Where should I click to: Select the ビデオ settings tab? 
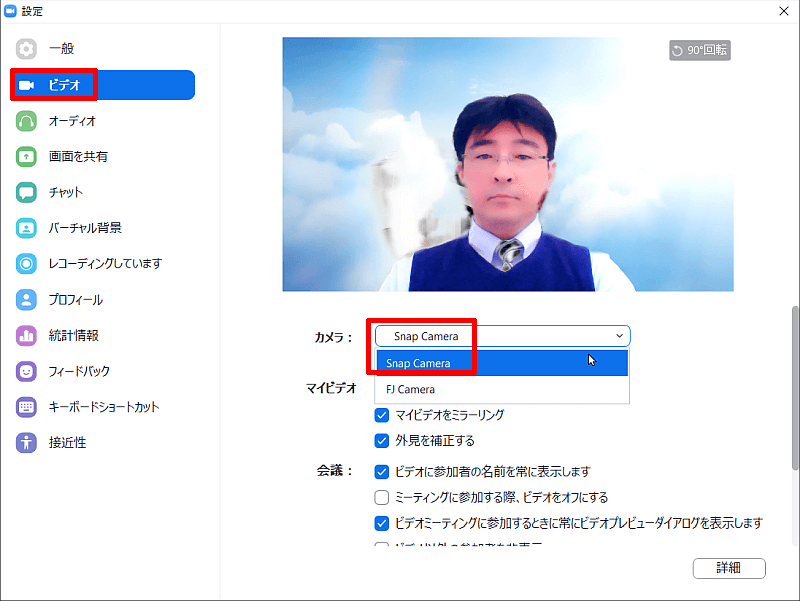[x=103, y=85]
